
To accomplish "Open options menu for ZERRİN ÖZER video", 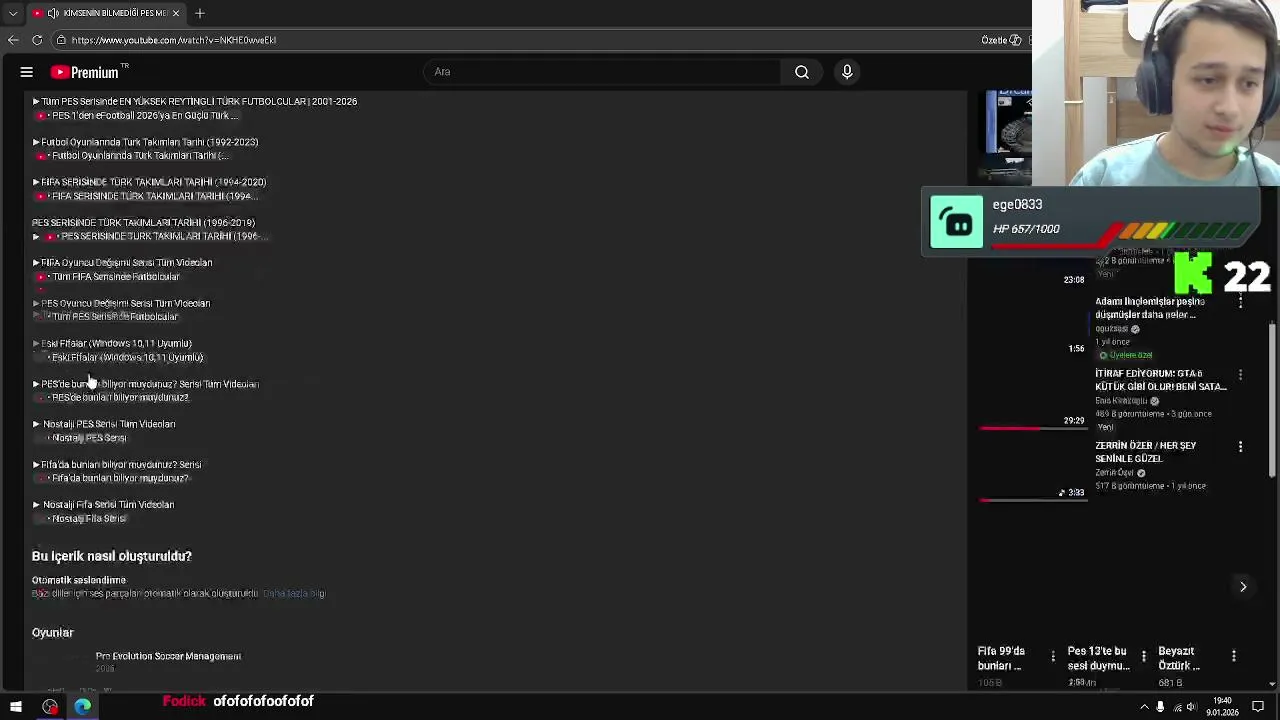I will (1241, 446).
